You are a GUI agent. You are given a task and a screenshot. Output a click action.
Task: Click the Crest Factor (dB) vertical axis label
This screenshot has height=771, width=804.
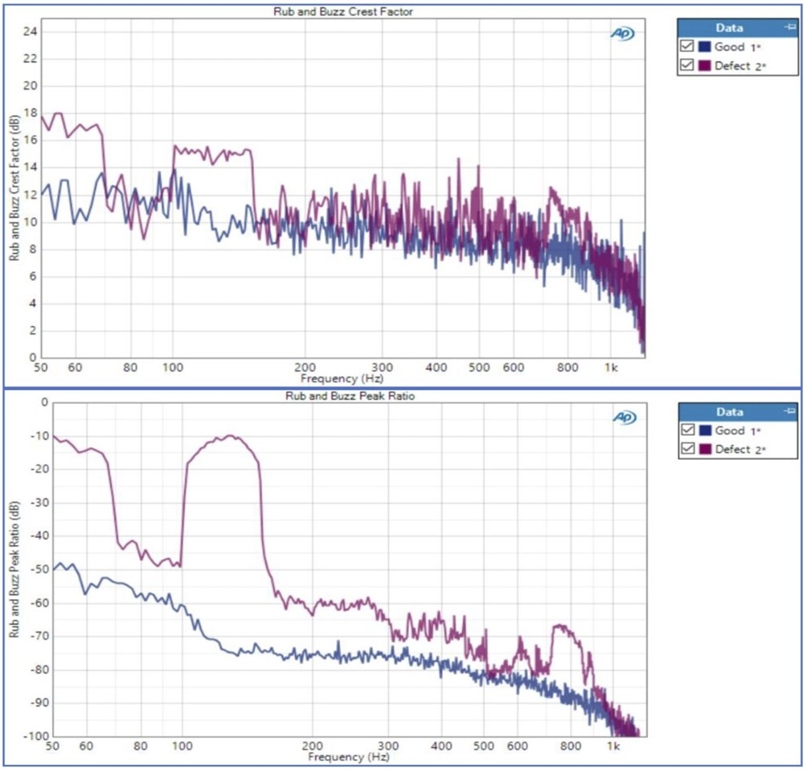coord(14,188)
